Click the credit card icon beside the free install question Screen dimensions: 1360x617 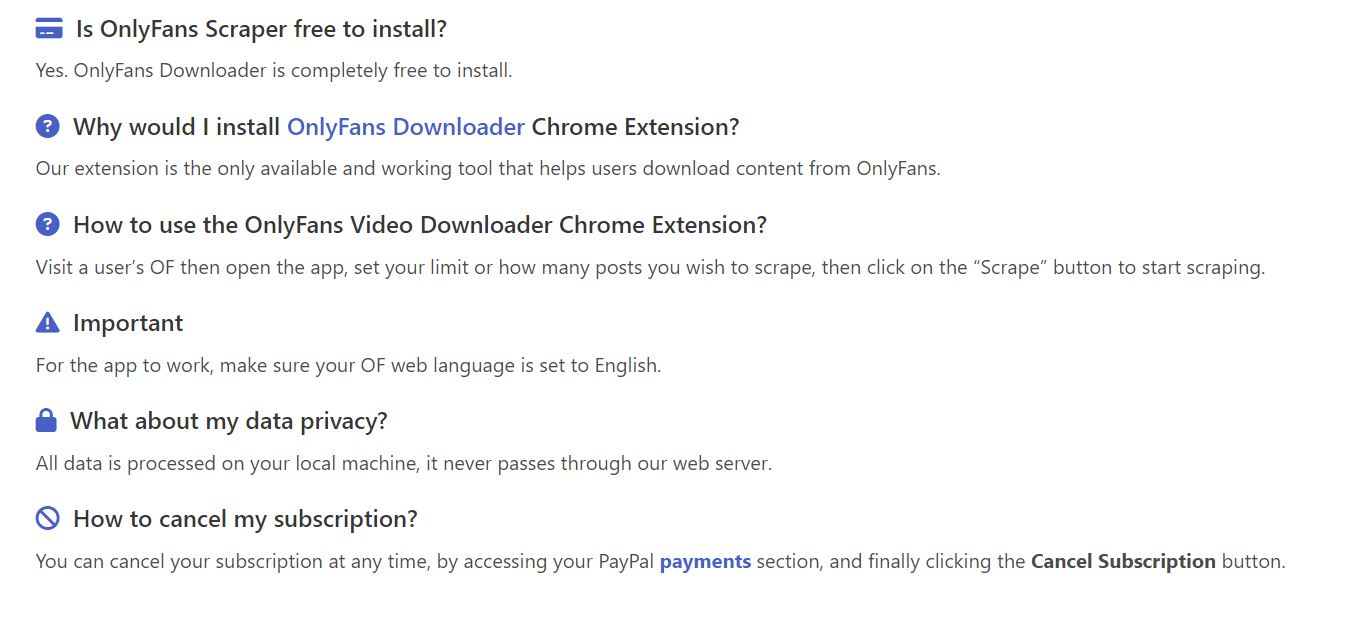pyautogui.click(x=48, y=29)
